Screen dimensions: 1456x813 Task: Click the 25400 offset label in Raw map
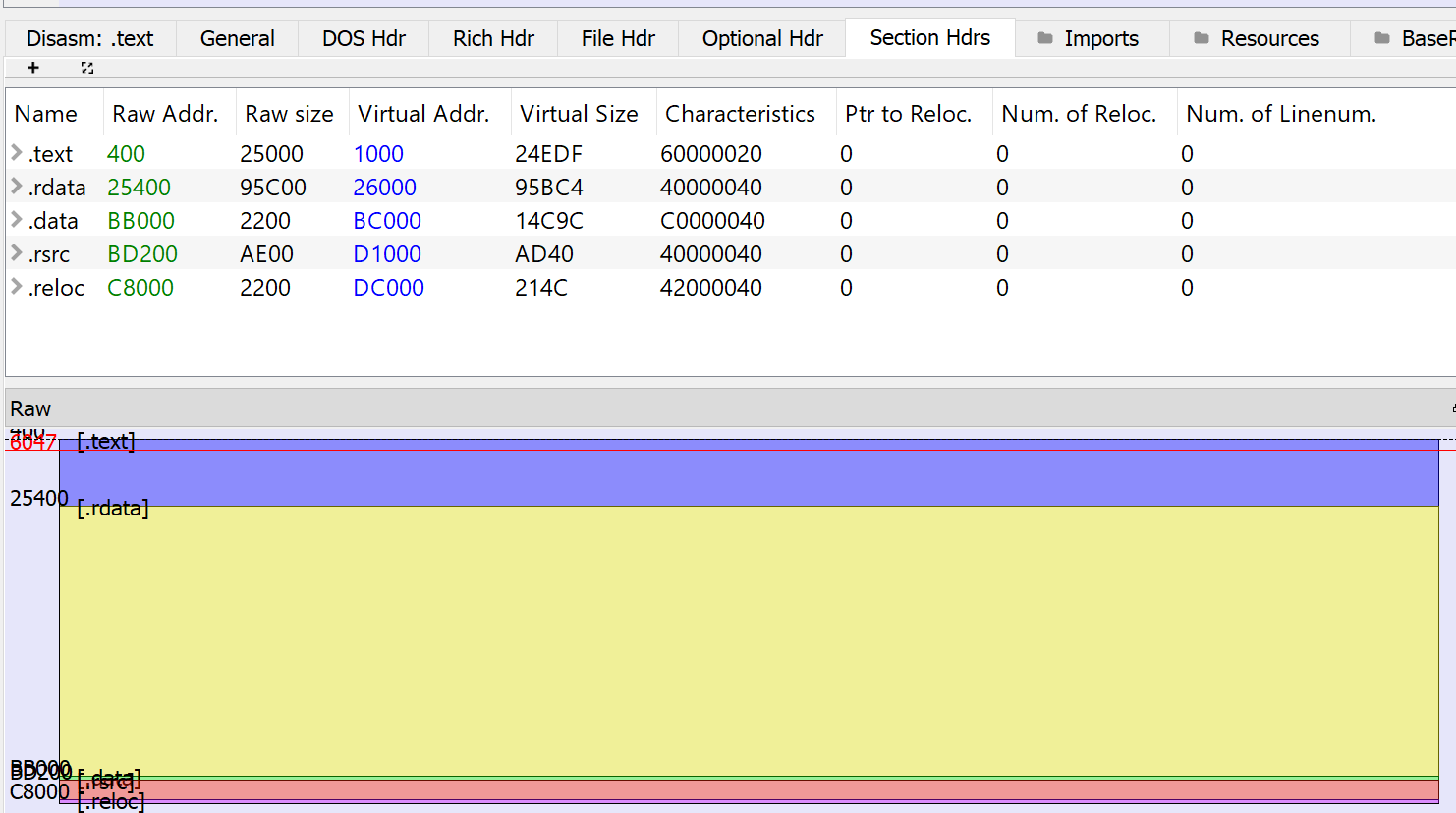pyautogui.click(x=39, y=498)
